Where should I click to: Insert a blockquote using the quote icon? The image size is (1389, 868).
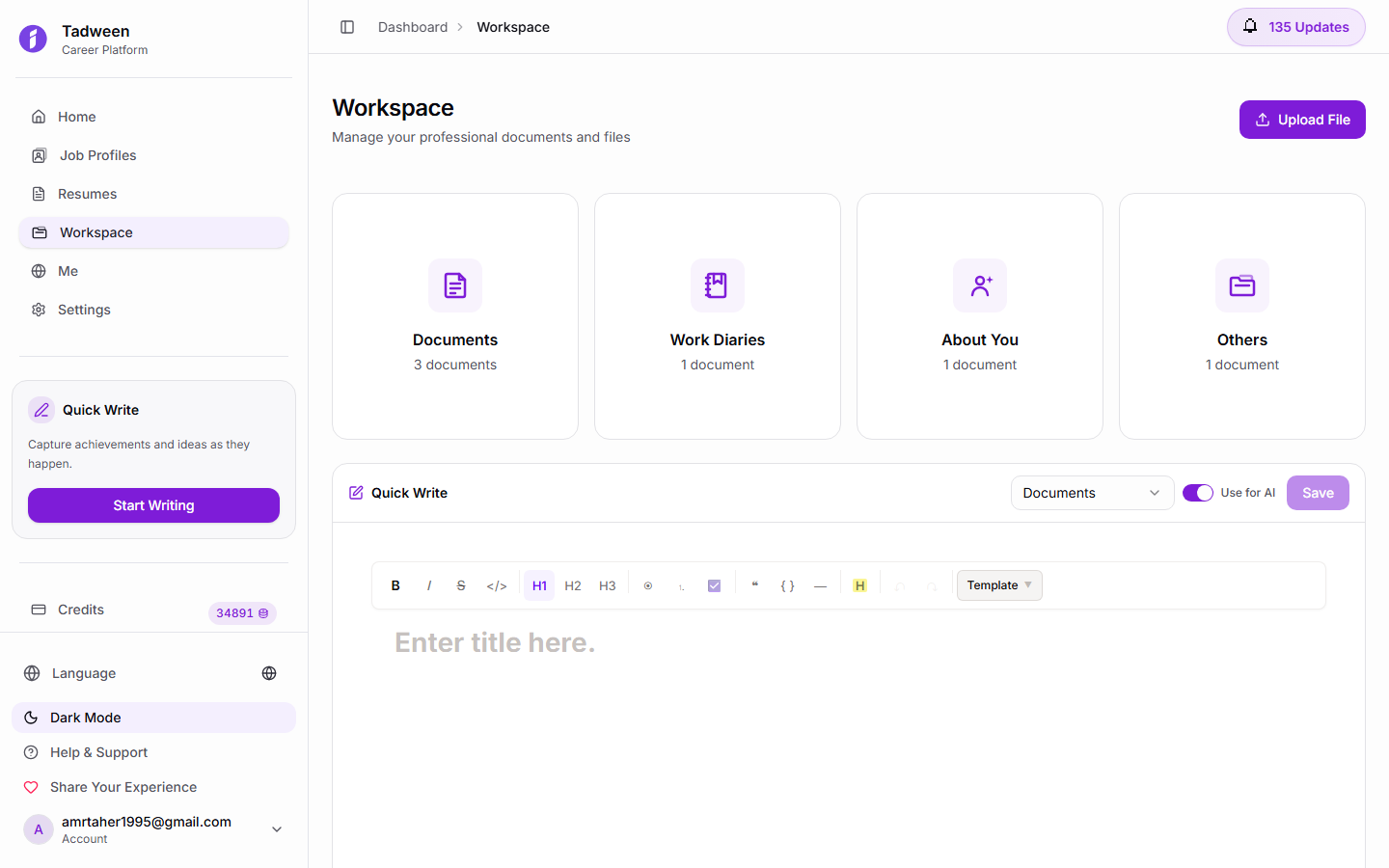coord(755,585)
